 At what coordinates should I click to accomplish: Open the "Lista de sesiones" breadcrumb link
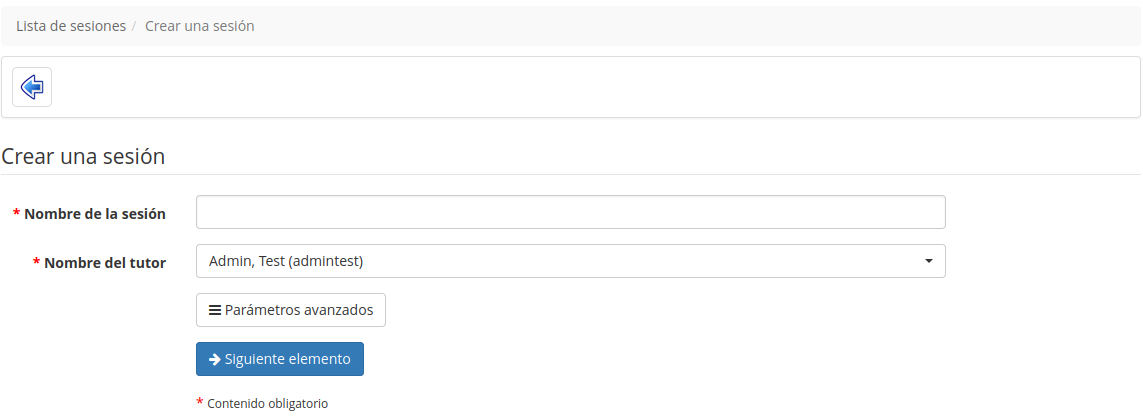coord(71,26)
